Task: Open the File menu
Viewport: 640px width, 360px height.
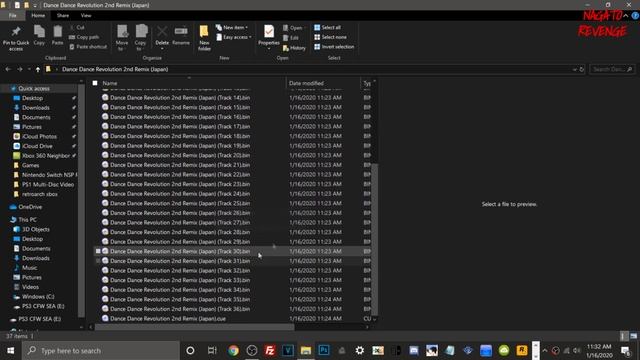Action: pyautogui.click(x=13, y=16)
